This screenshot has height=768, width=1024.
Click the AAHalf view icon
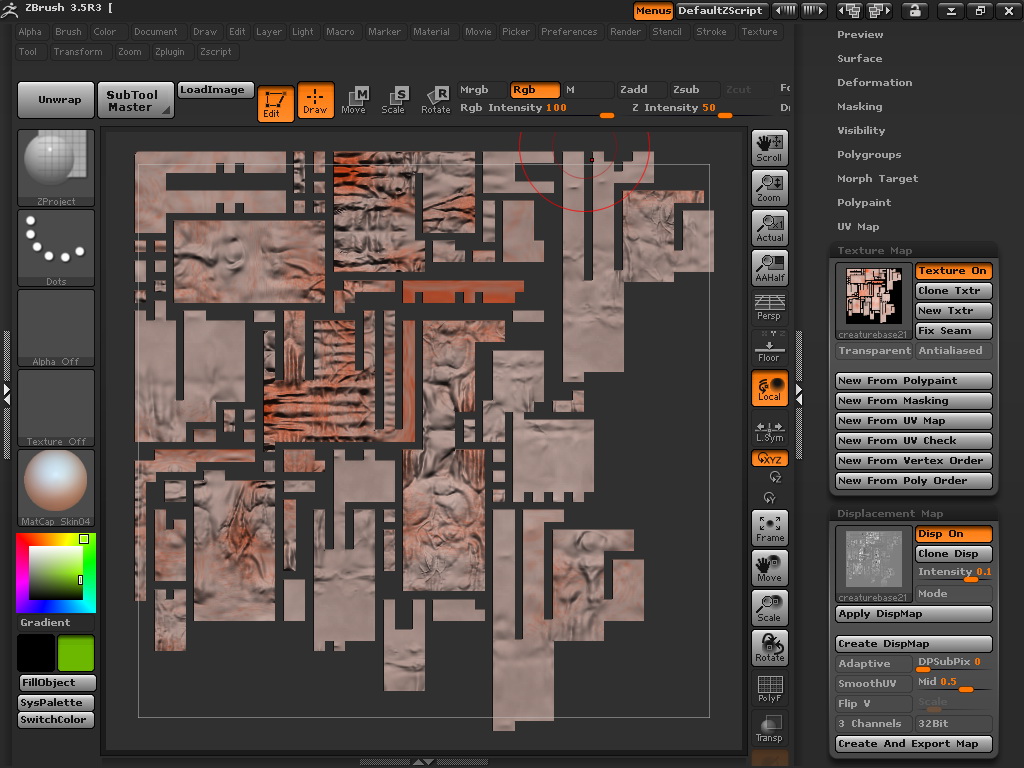click(x=769, y=268)
